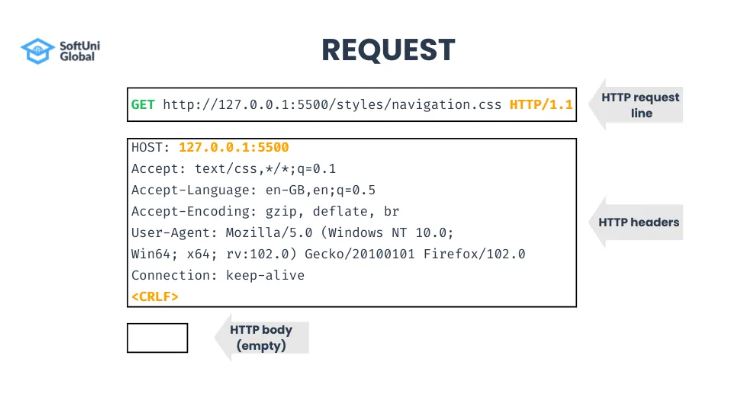The width and height of the screenshot is (732, 399).
Task: Click the HTTP headers arrow label
Action: click(x=636, y=222)
